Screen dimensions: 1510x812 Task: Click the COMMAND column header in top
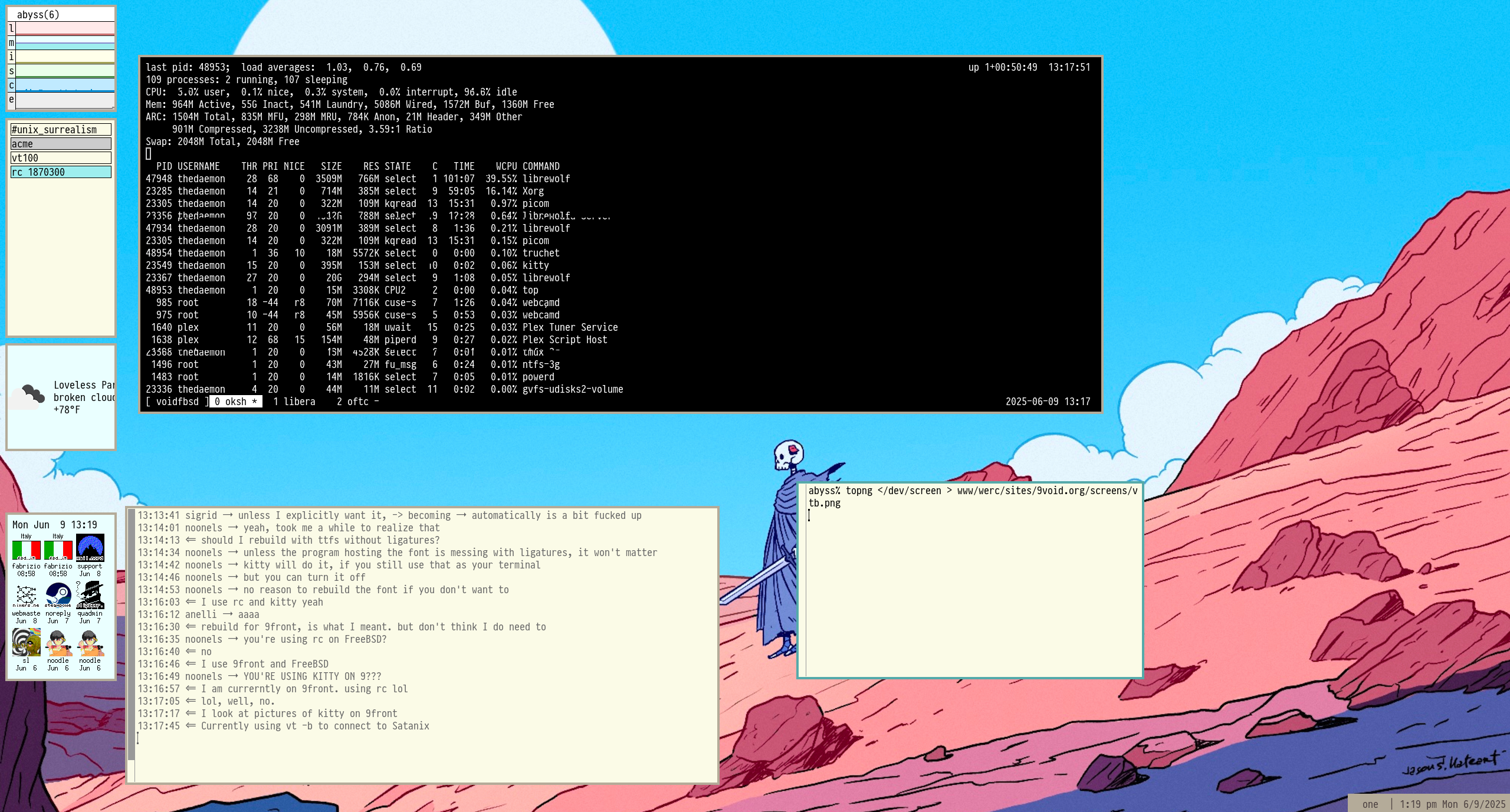pyautogui.click(x=541, y=166)
